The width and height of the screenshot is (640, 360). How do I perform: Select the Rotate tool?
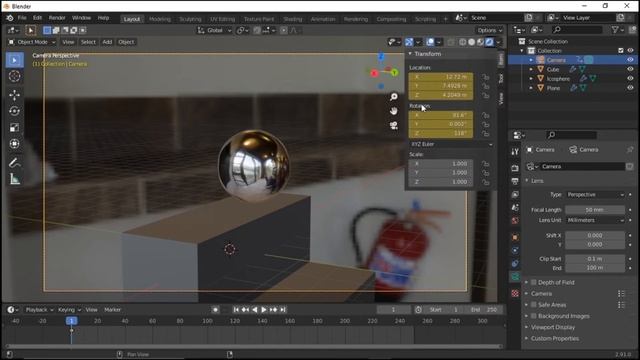pos(15,111)
